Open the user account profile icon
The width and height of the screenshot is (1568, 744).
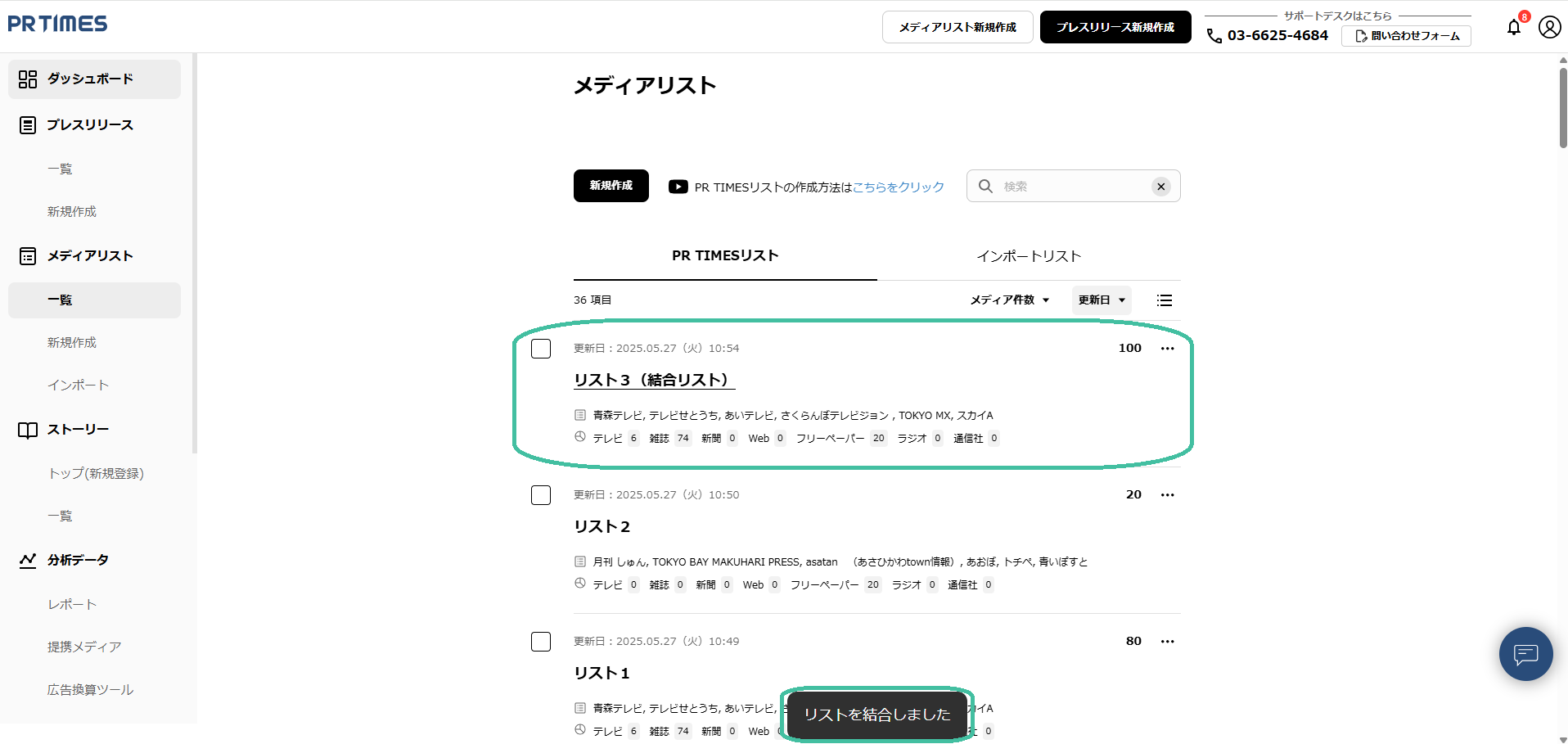[1549, 27]
